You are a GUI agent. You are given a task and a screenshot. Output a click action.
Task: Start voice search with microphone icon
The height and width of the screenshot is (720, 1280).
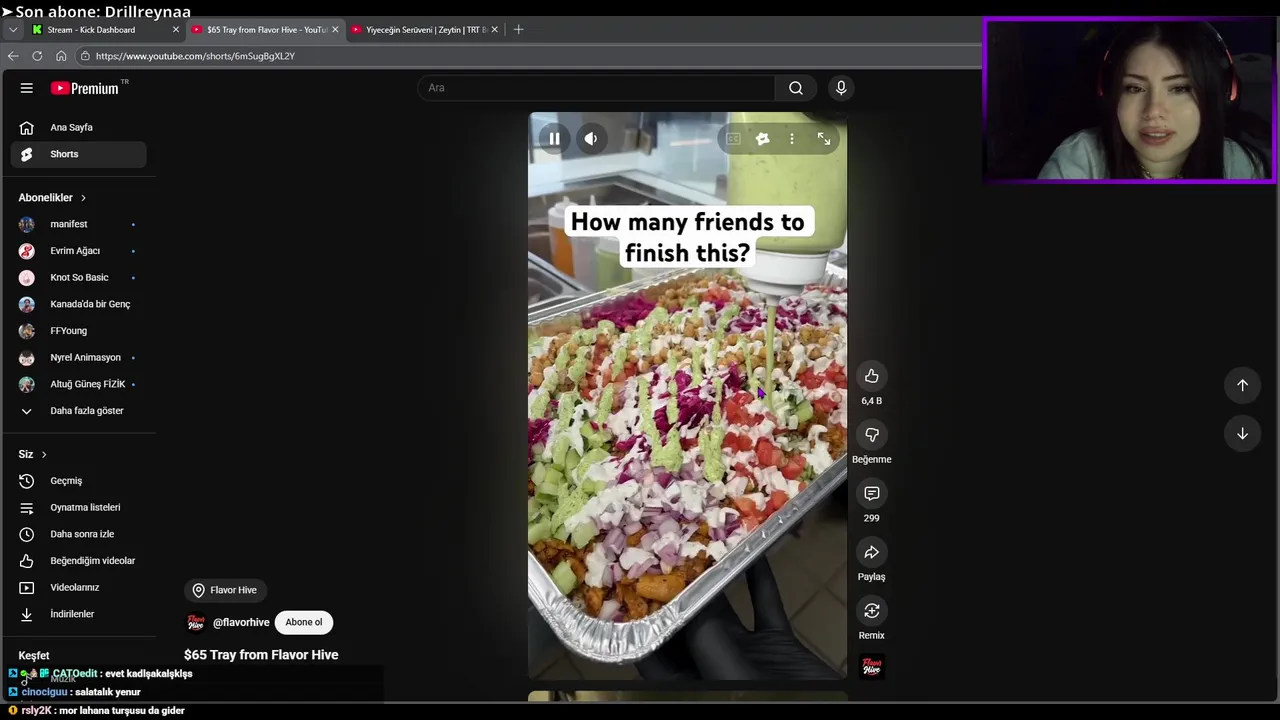pos(841,88)
